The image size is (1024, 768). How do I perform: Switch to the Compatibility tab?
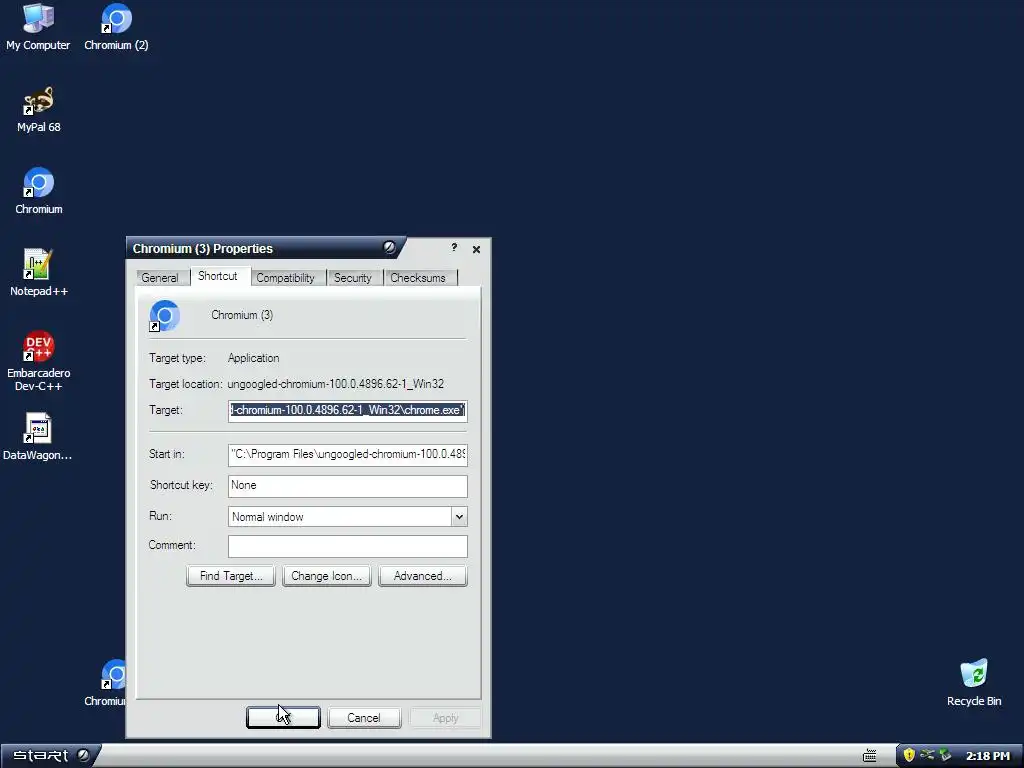pos(285,278)
